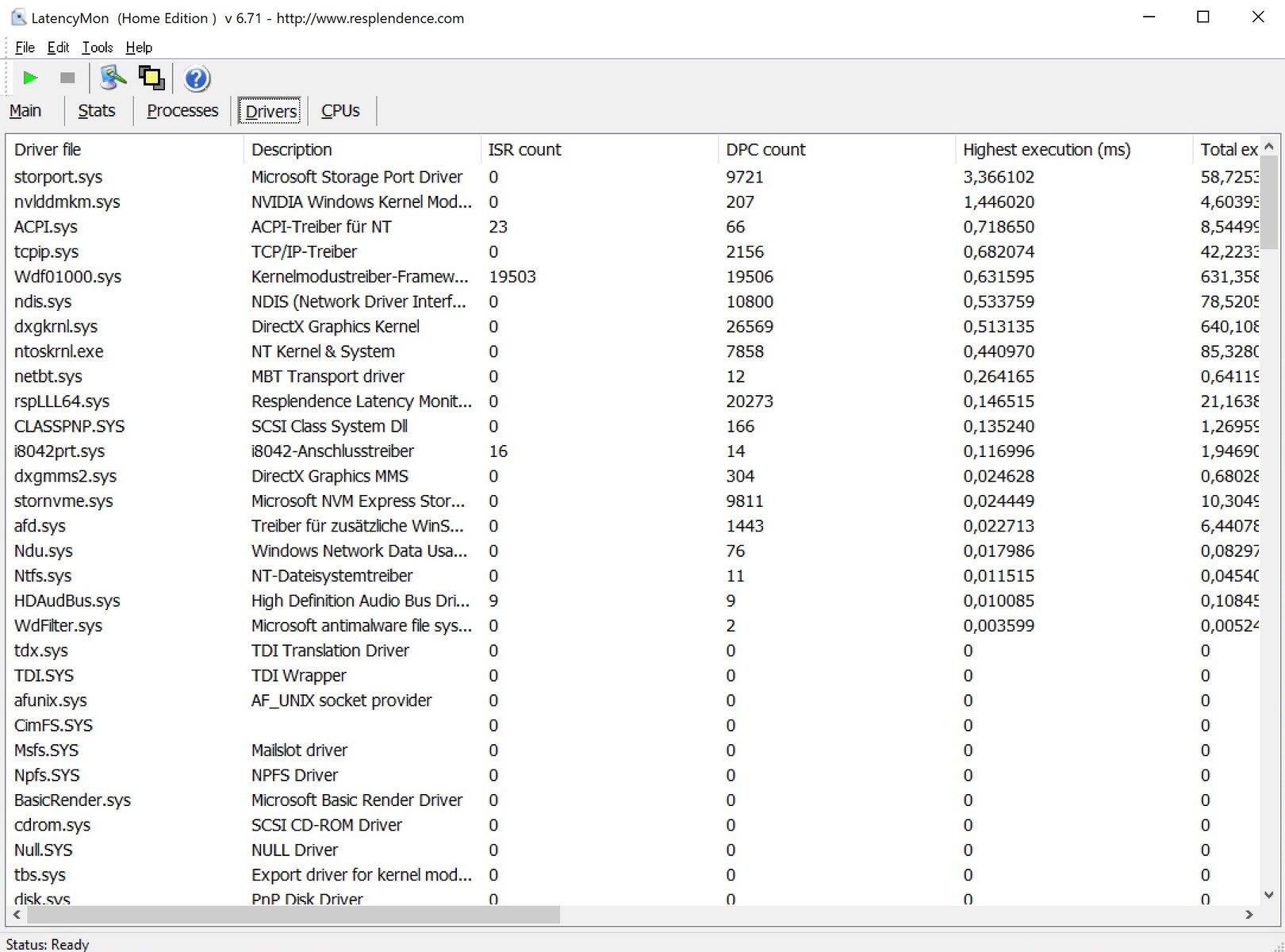Click the LatencyMon app icon in title bar
Viewport: 1285px width, 952px height.
[17, 17]
